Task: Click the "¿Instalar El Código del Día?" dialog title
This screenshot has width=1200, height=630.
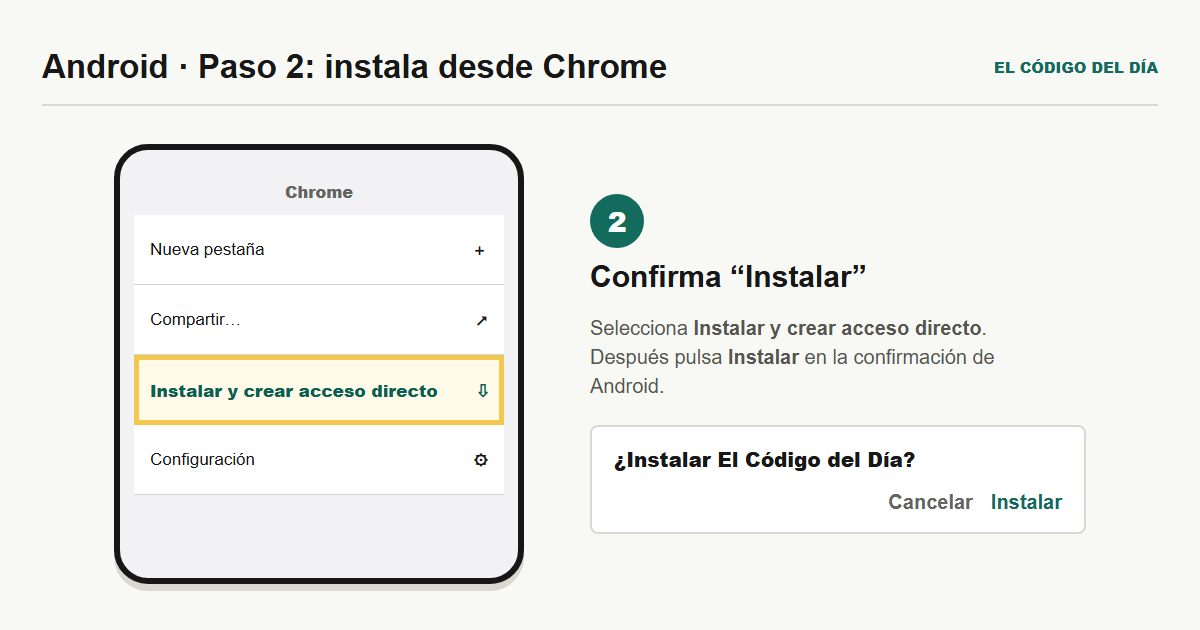Action: 764,461
